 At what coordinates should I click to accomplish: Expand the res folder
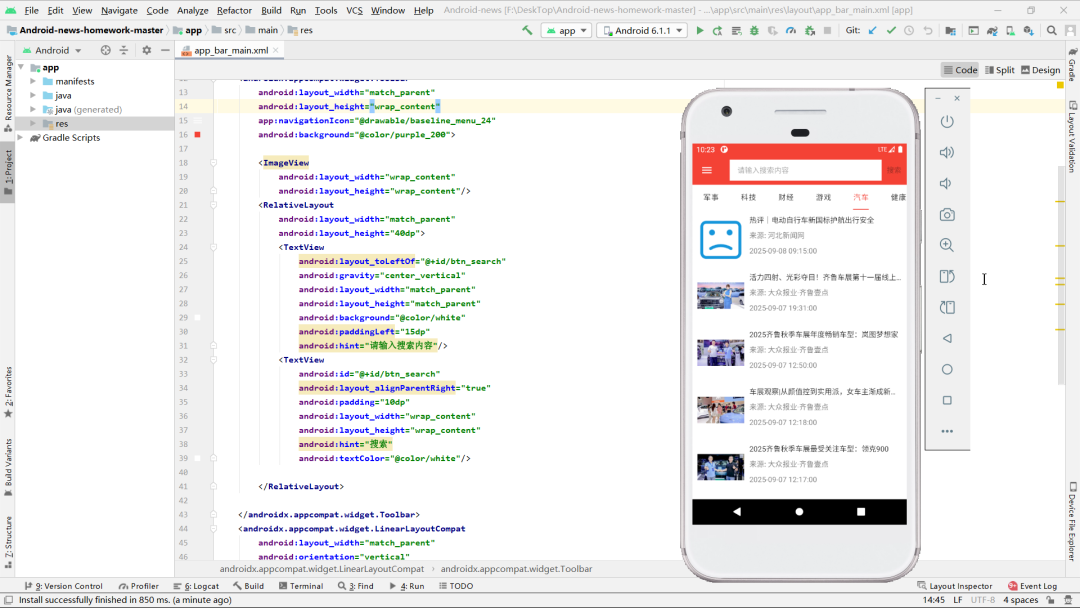(33, 123)
